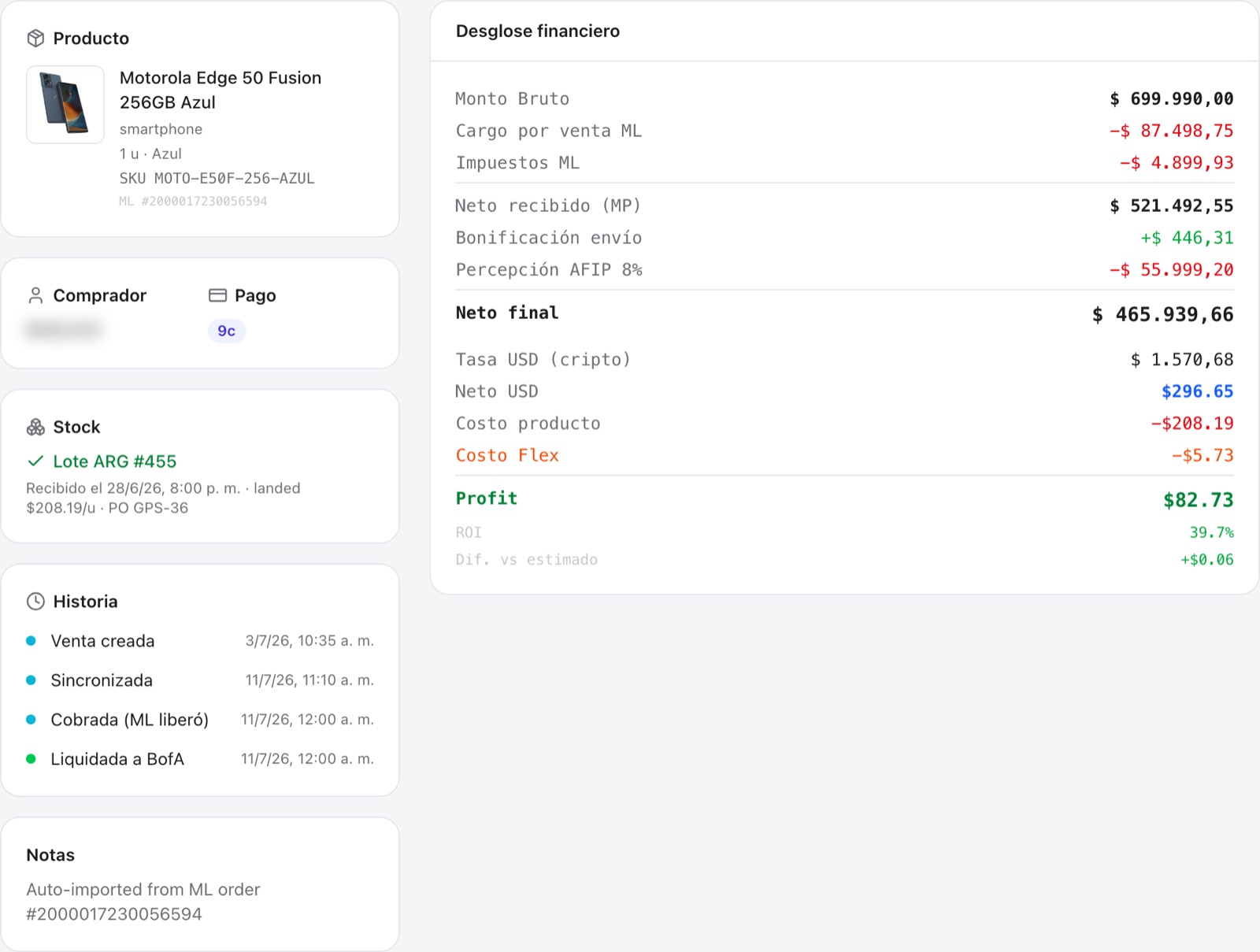Click the Liquidada a BofA entry label

(117, 759)
